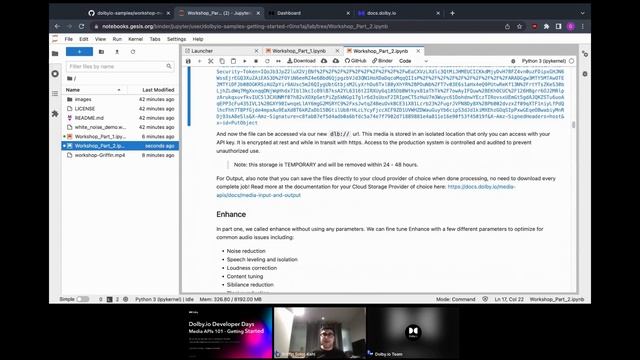Open the Table of Contents sidebar
Screen dimensions: 640x360
tap(55, 93)
